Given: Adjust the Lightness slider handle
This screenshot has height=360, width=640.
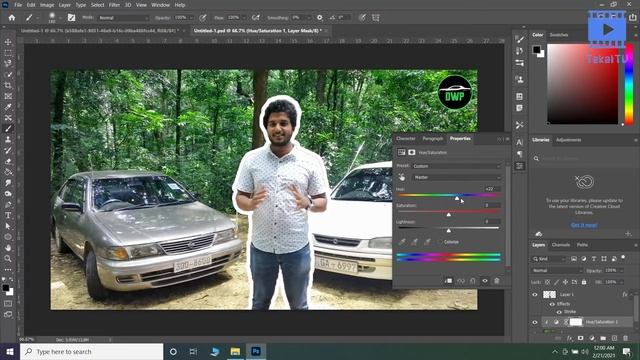Looking at the screenshot, I should pos(449,231).
